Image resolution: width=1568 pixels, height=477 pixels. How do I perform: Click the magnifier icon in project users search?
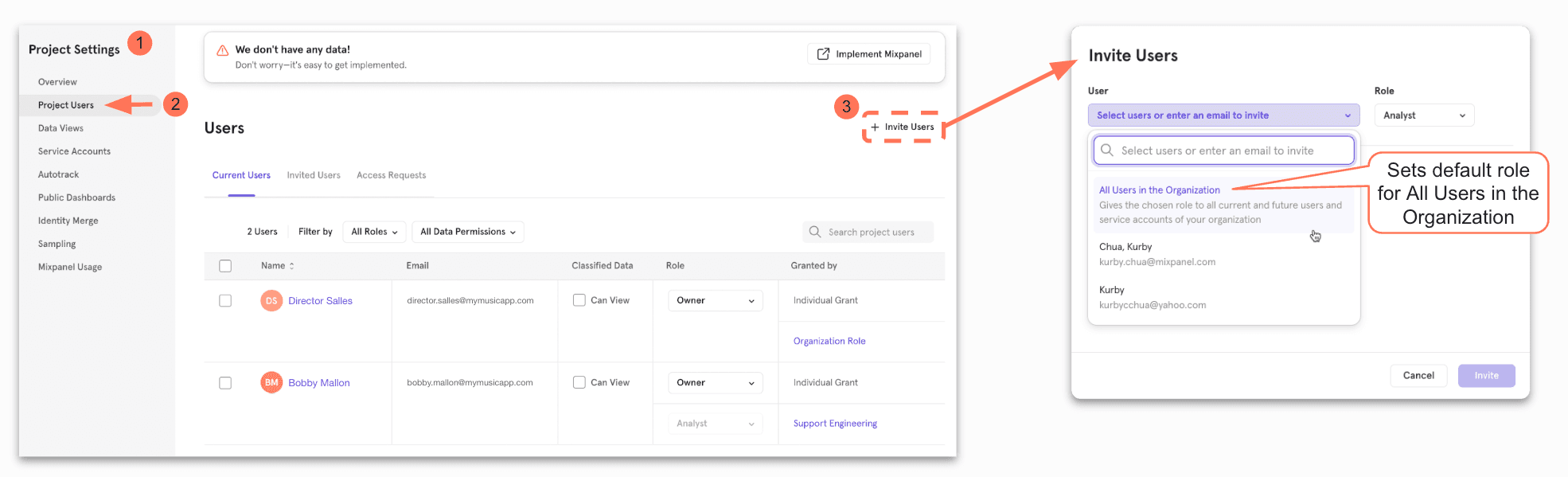click(815, 232)
